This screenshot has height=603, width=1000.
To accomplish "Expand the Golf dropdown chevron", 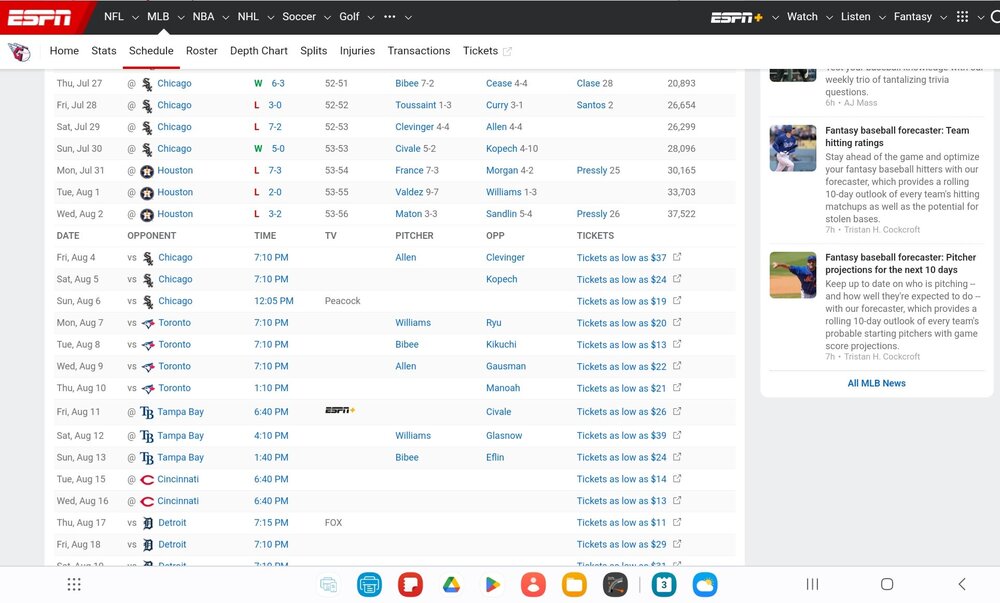I will (371, 17).
